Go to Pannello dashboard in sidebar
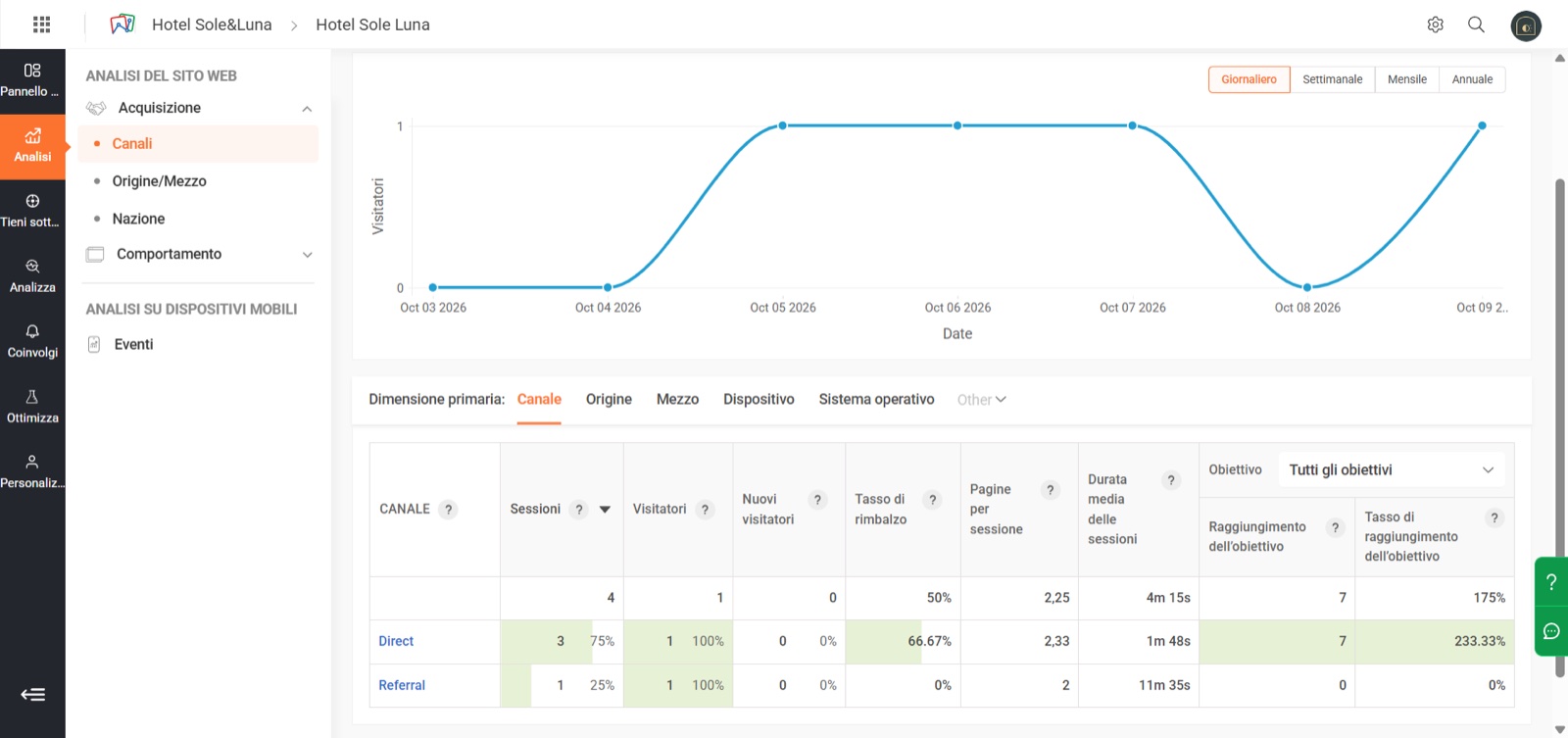 tap(32, 81)
